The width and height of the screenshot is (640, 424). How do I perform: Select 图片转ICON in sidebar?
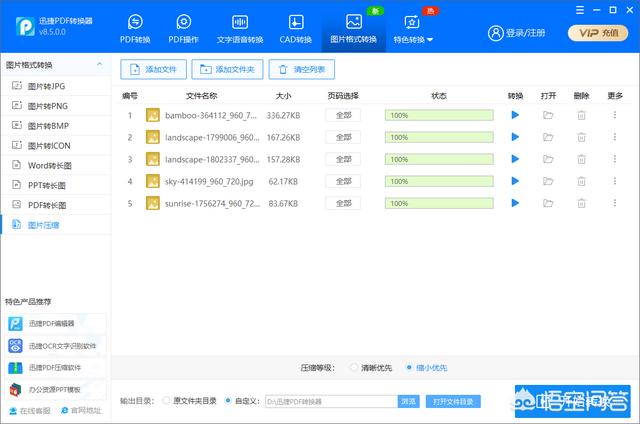pos(56,146)
